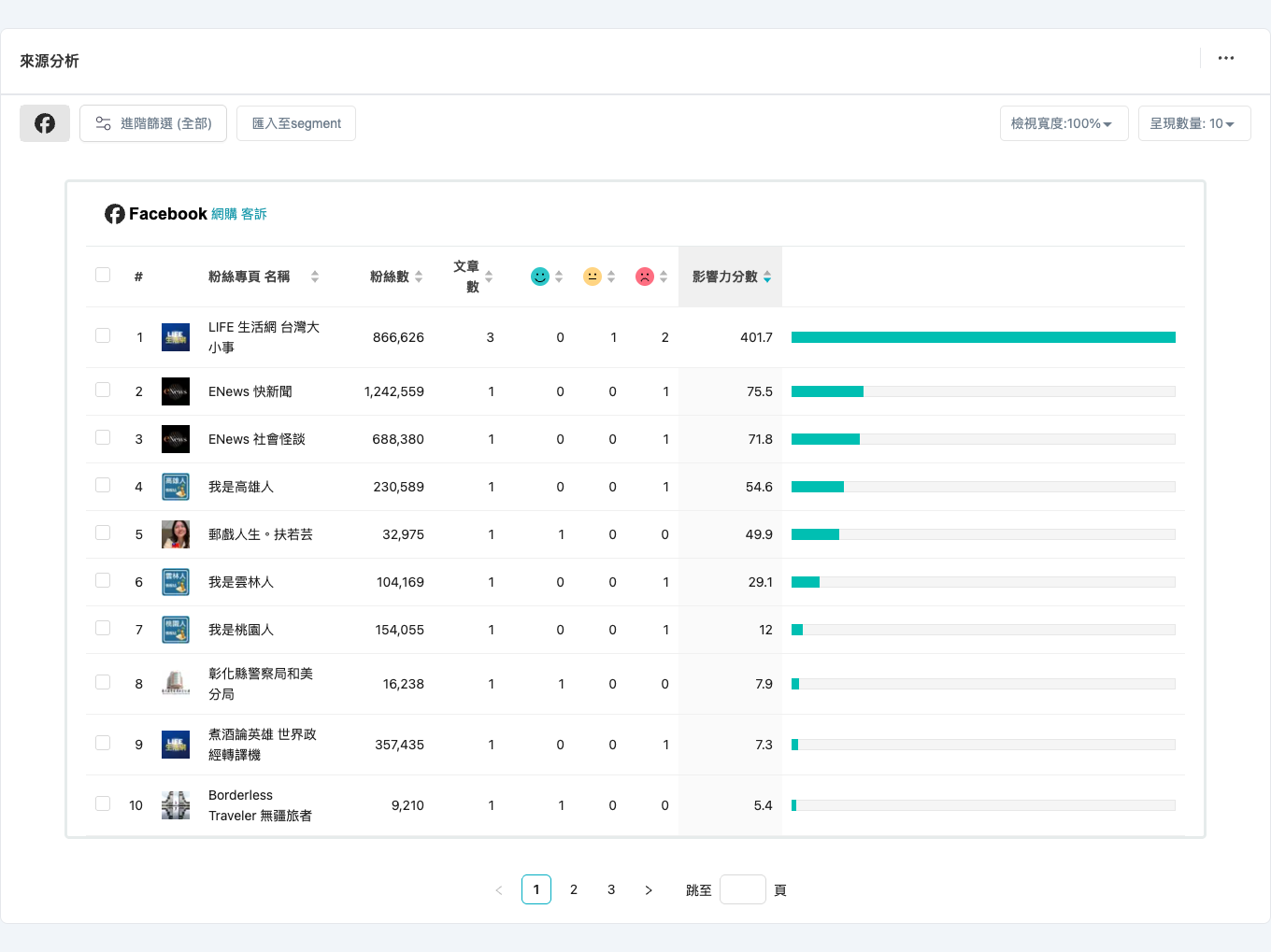Check the row for LIFE 生活網 台灣大小事

point(103,335)
